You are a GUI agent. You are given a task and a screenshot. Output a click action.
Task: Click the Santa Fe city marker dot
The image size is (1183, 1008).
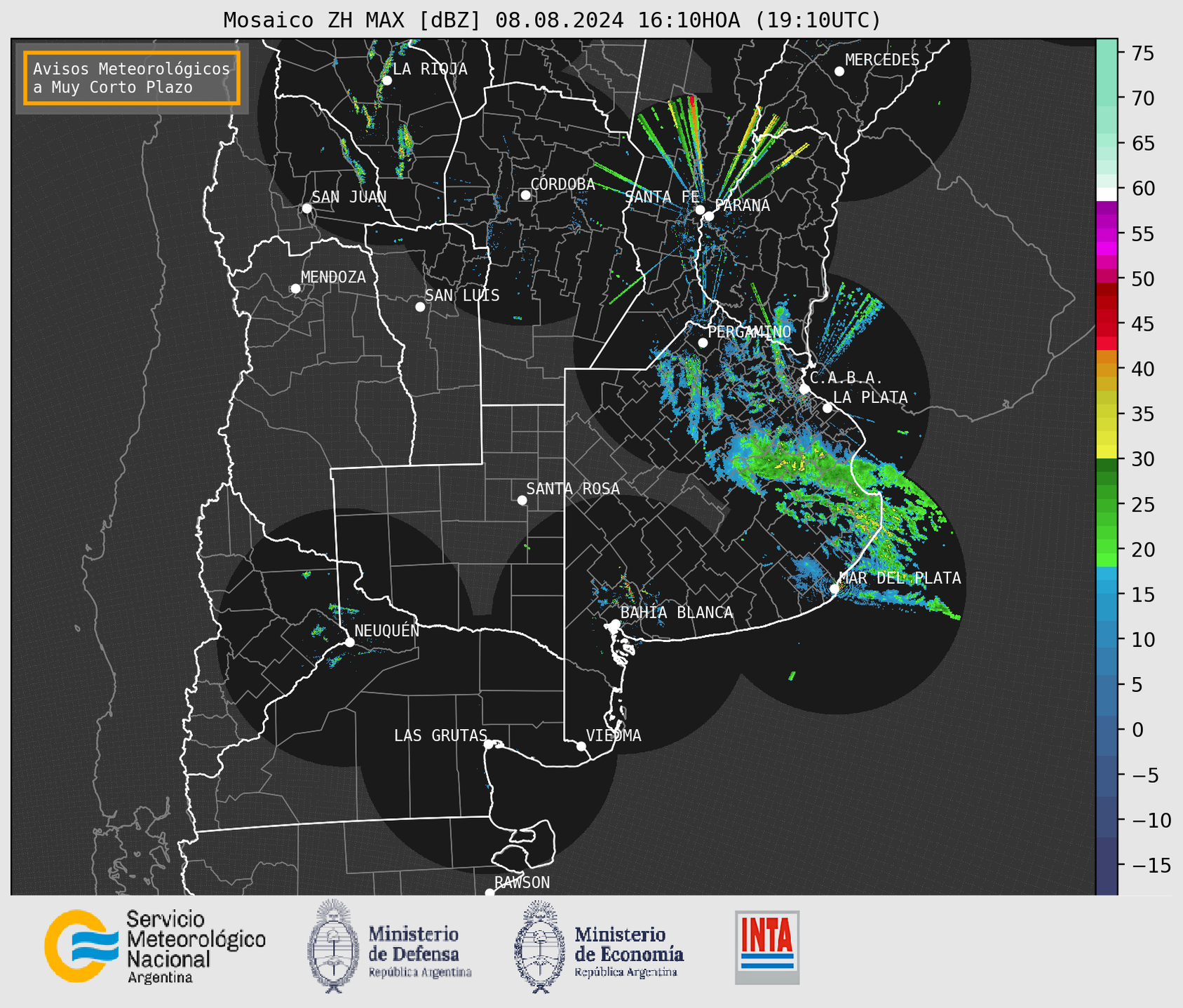pos(700,210)
